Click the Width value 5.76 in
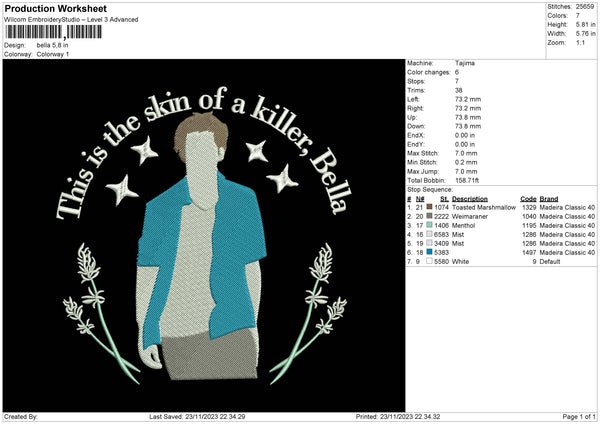Viewport: 600px width, 424px height. point(585,34)
